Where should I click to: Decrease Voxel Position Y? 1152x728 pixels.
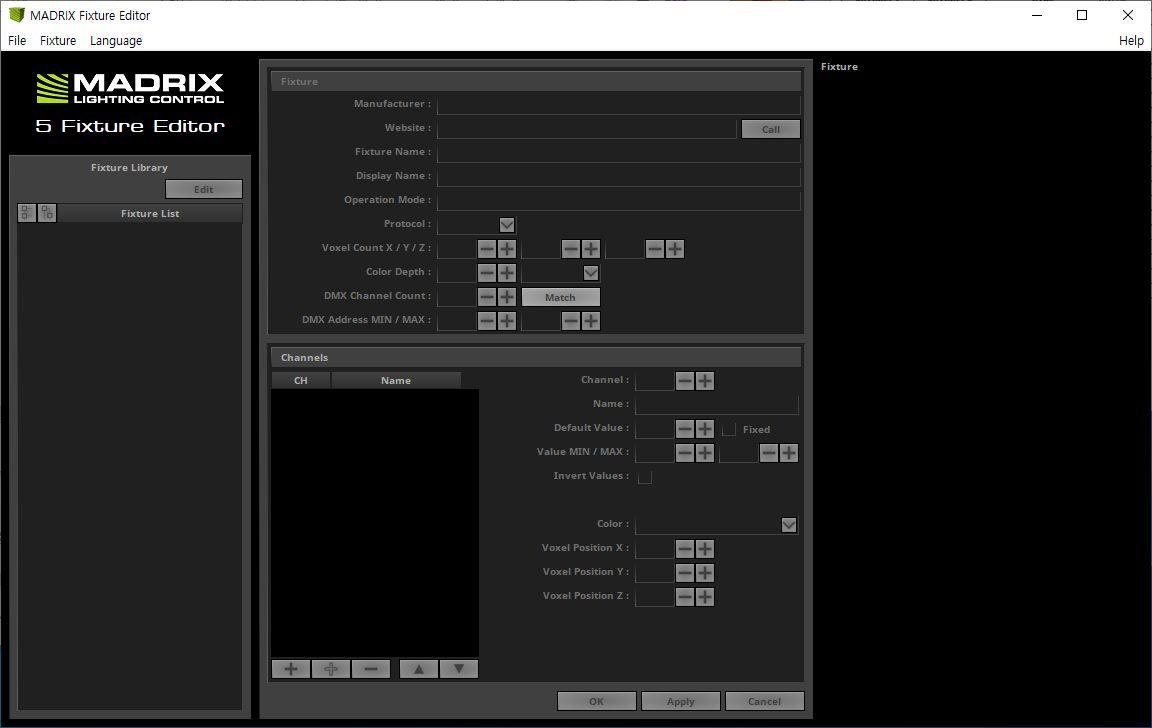point(685,573)
